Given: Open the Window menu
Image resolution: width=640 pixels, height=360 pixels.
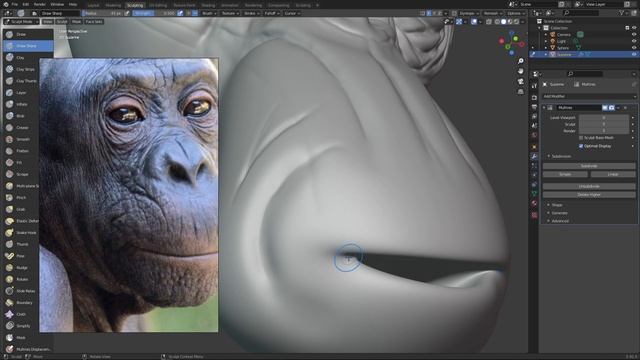Looking at the screenshot, I should [x=57, y=4].
